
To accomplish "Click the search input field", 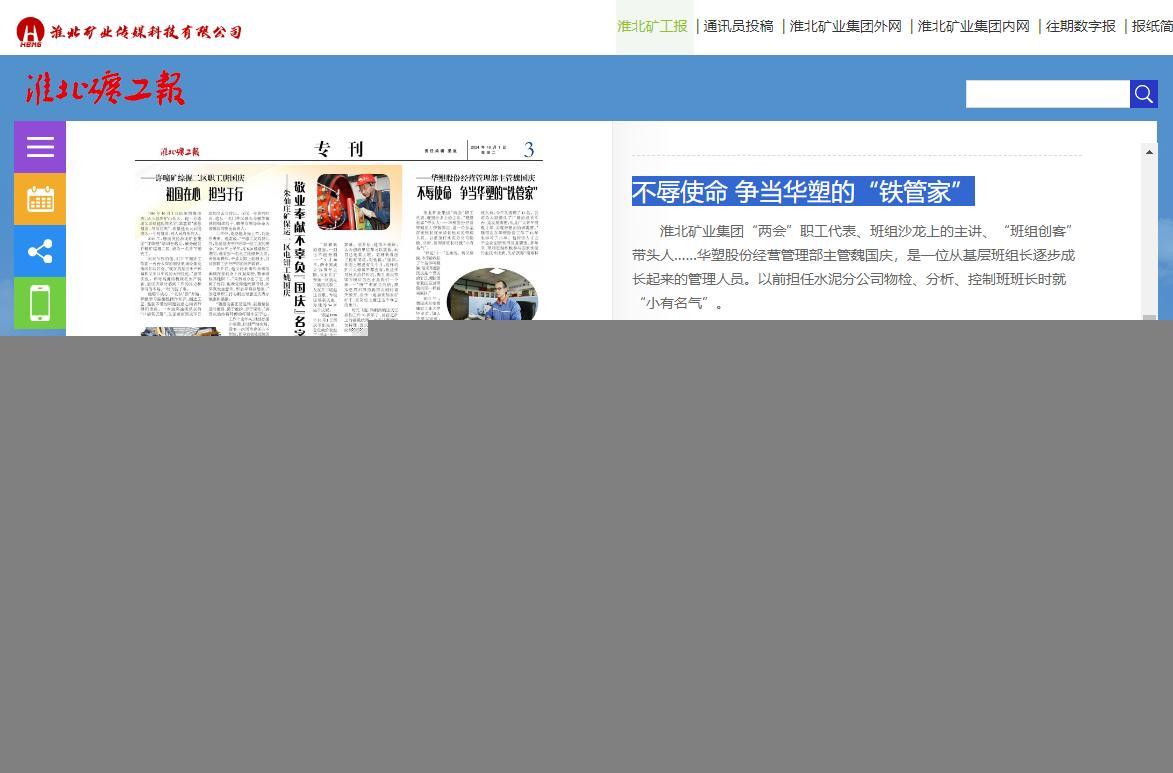I will 1047,94.
